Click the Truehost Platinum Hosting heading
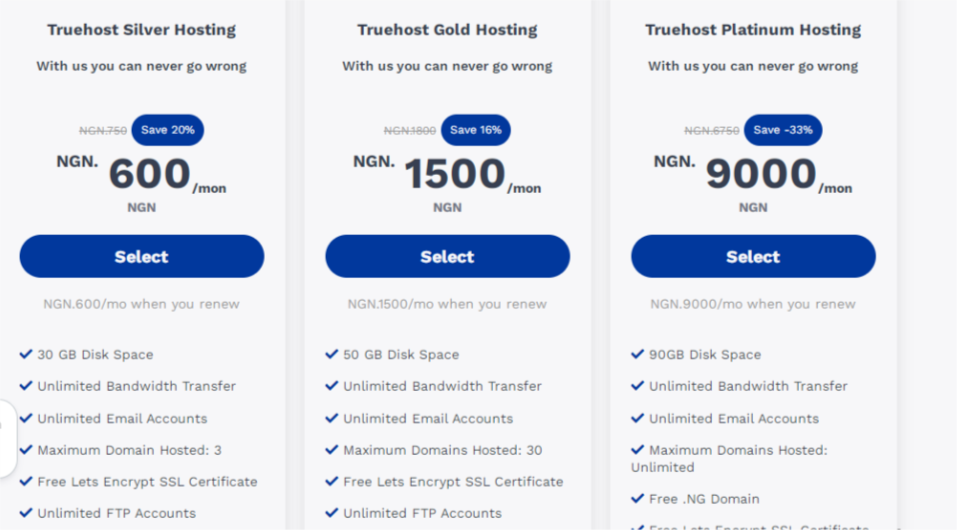The height and width of the screenshot is (530, 957). (753, 30)
